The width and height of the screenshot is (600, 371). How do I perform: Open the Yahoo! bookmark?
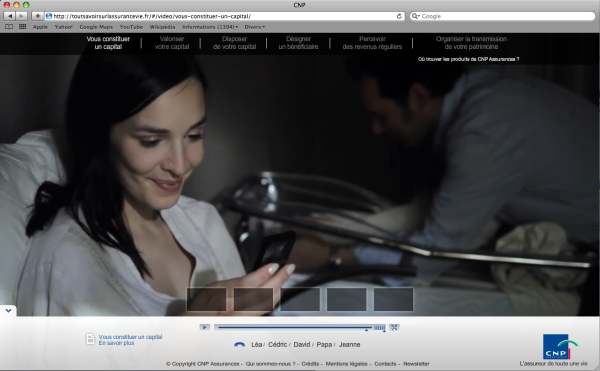tap(64, 27)
